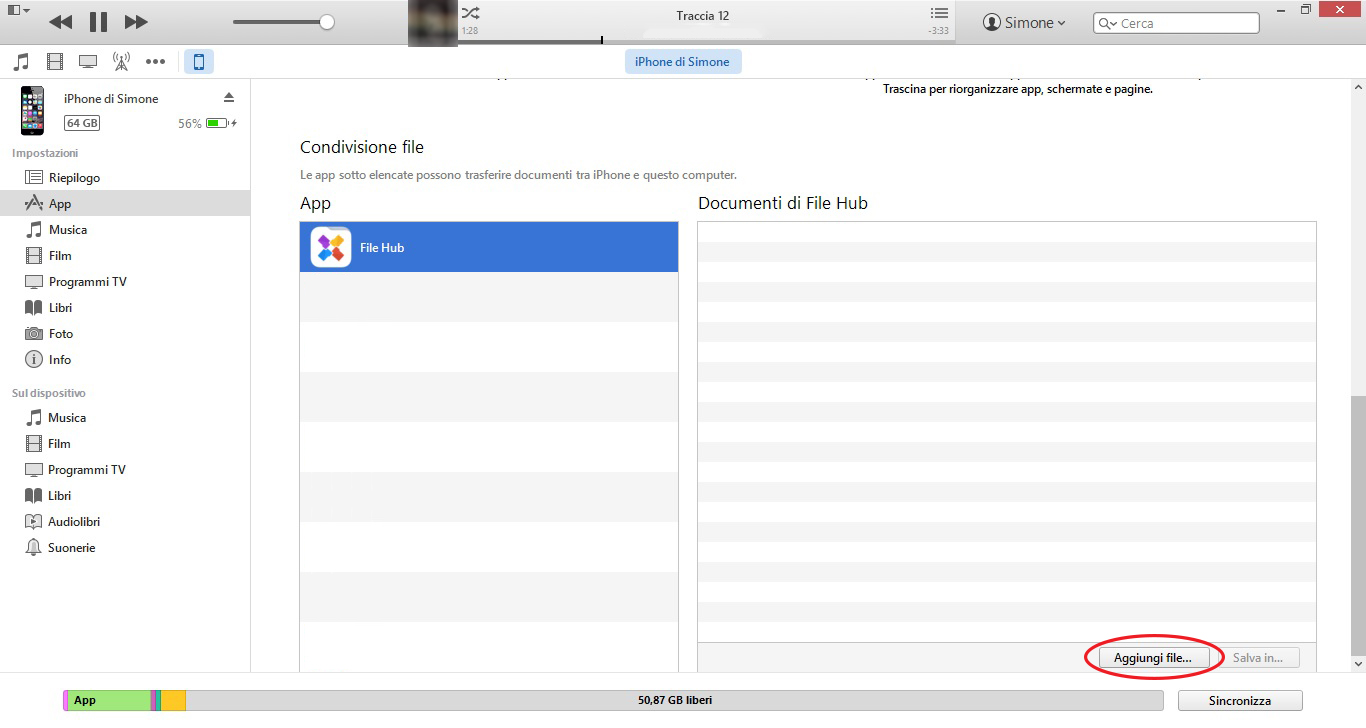Viewport: 1366px width, 728px height.
Task: Toggle the shuffle icon
Action: (x=470, y=13)
